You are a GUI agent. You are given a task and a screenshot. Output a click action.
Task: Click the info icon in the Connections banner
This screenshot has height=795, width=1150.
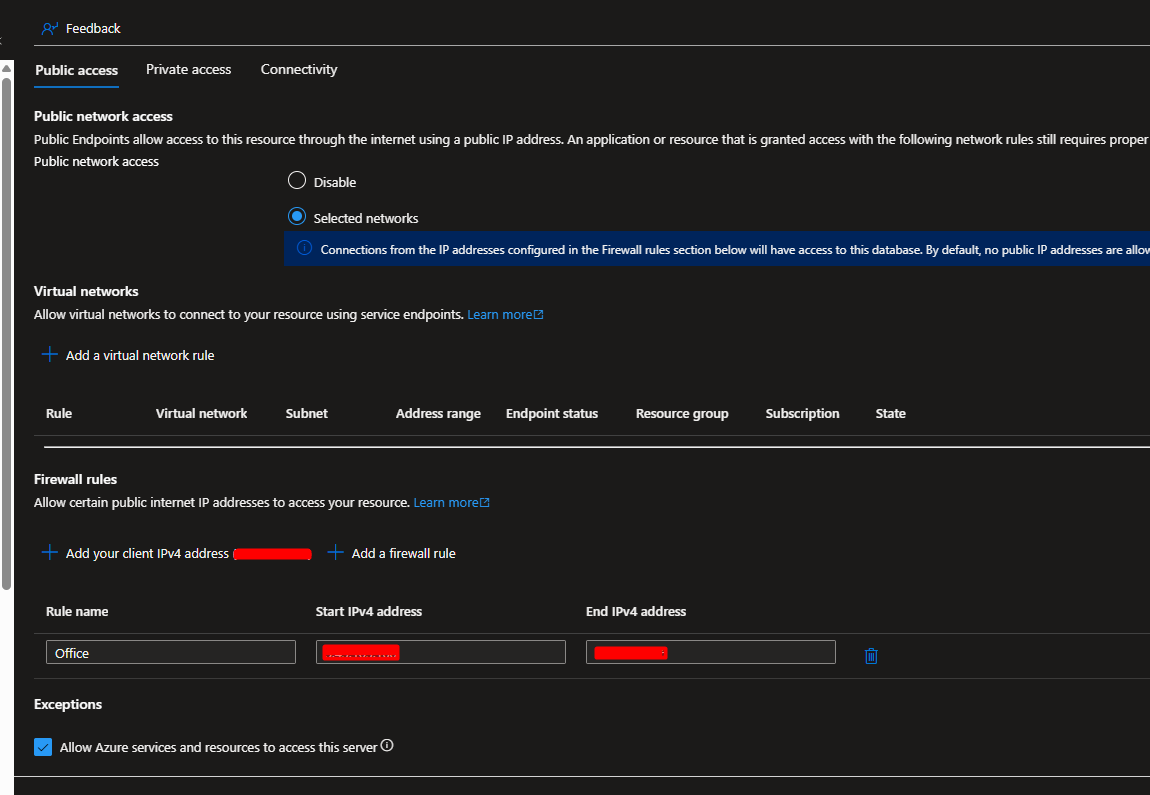click(x=304, y=249)
